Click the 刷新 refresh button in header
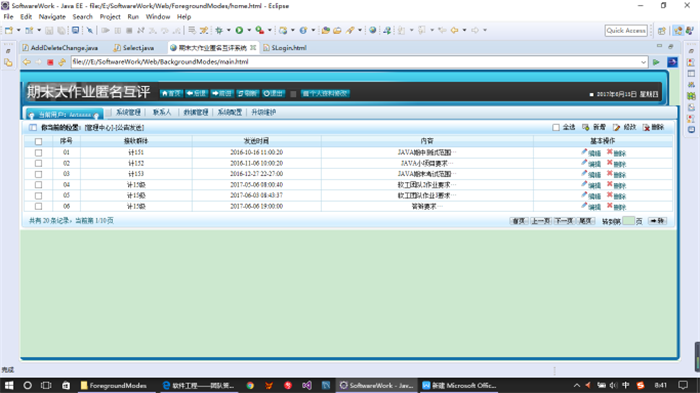Image resolution: width=700 pixels, height=393 pixels. [x=247, y=93]
